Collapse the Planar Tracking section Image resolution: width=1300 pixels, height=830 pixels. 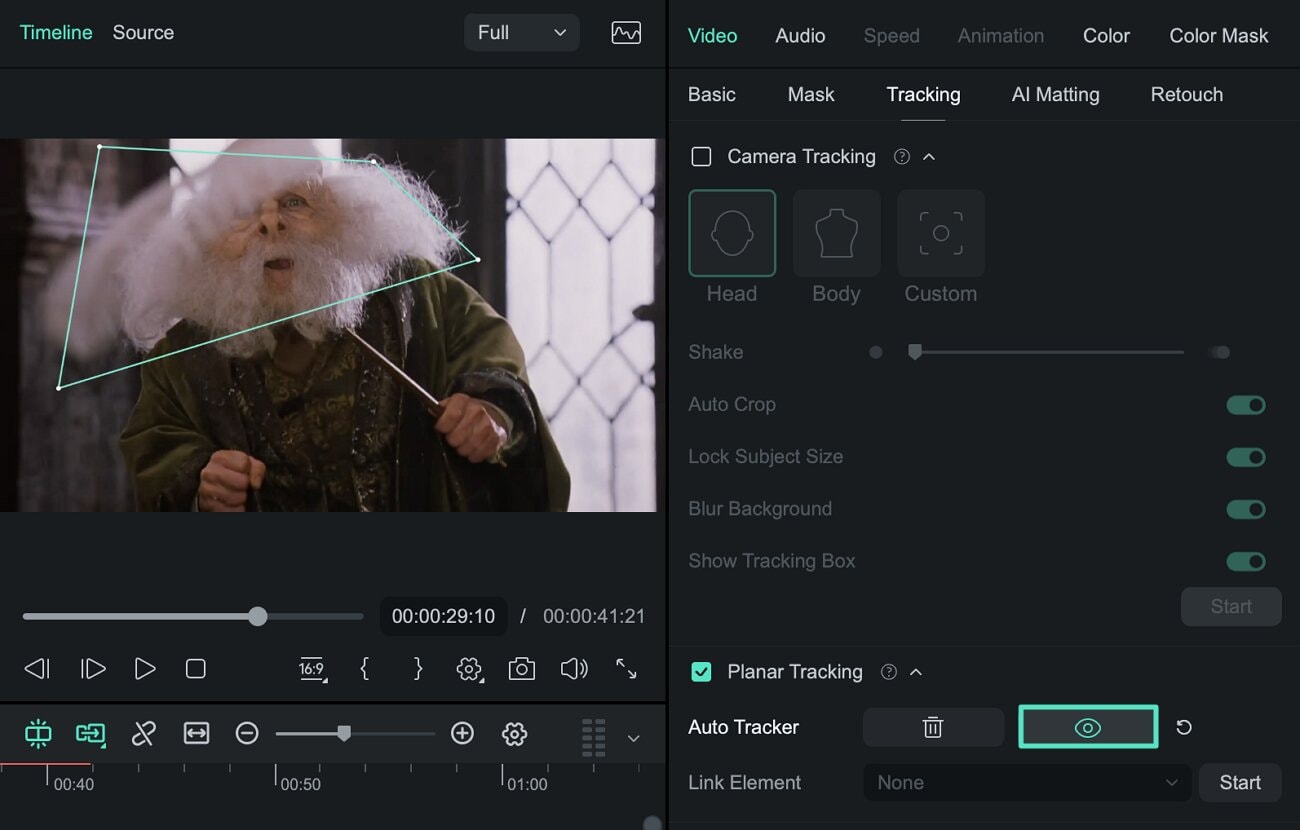tap(916, 672)
